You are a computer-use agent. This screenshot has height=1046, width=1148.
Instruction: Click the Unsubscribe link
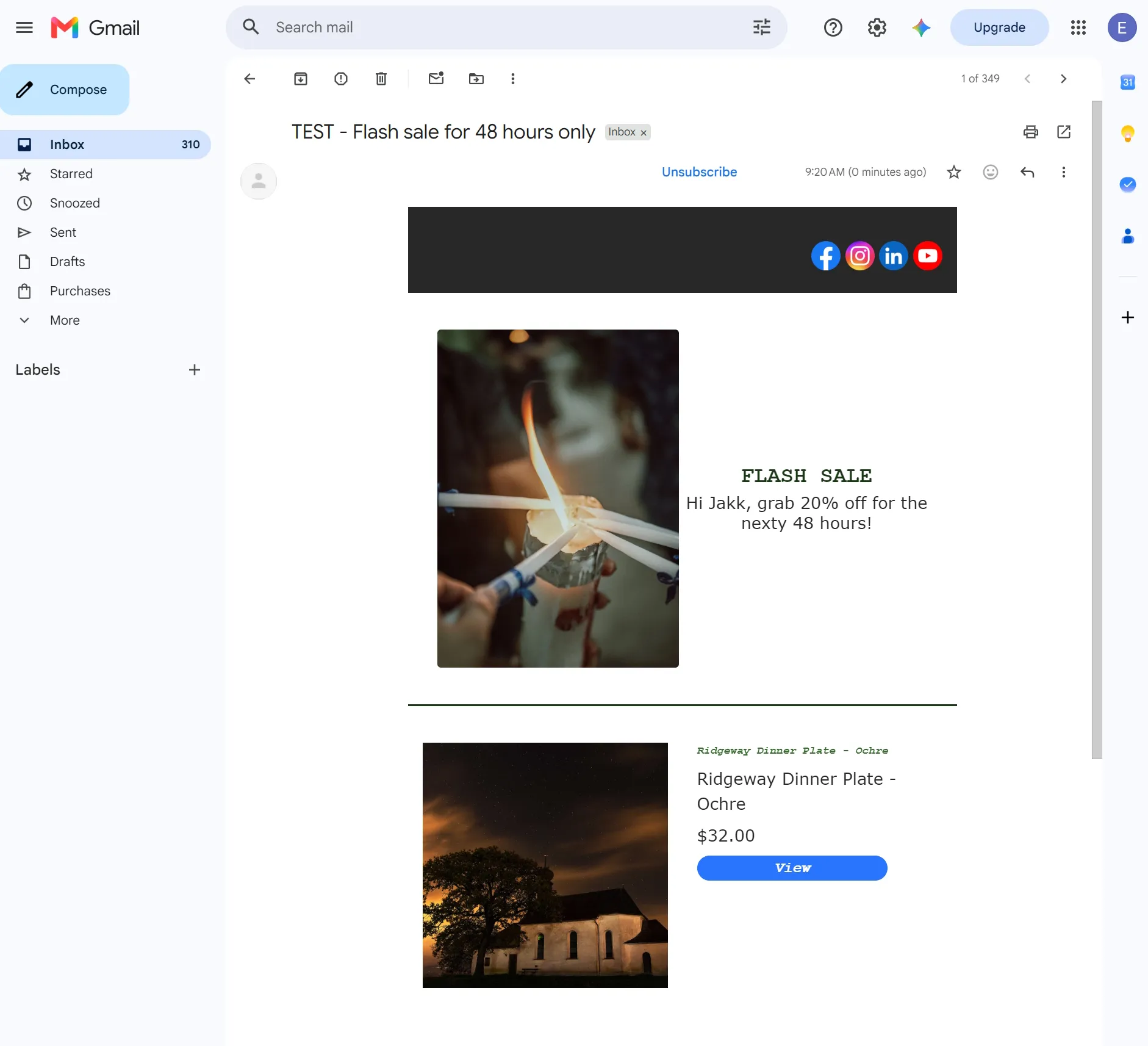(700, 172)
